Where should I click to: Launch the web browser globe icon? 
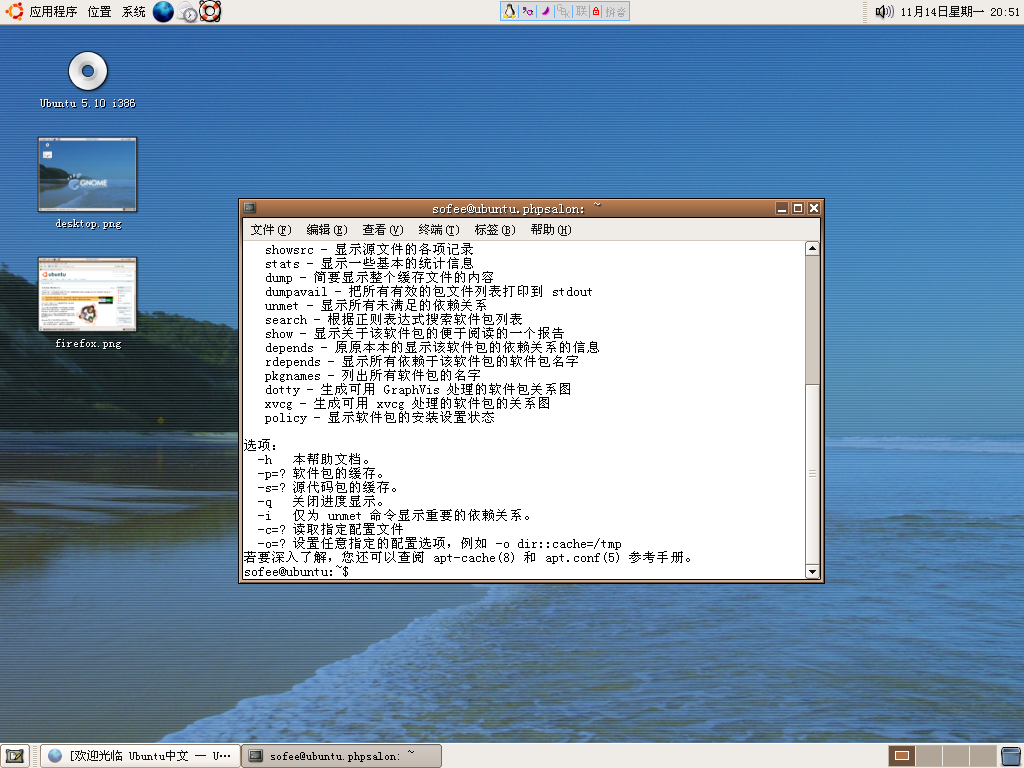[163, 12]
